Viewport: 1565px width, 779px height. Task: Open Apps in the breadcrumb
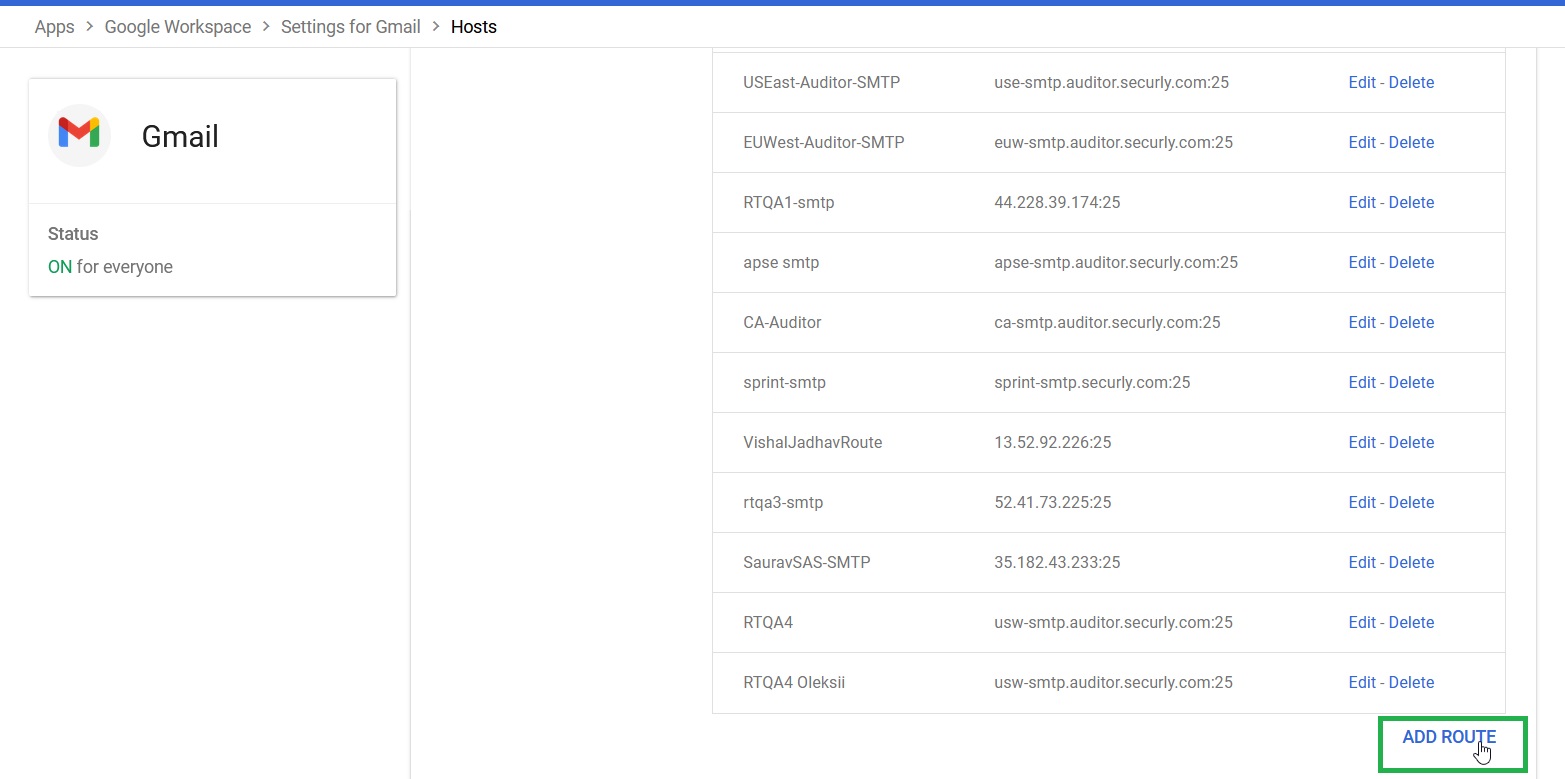54,27
